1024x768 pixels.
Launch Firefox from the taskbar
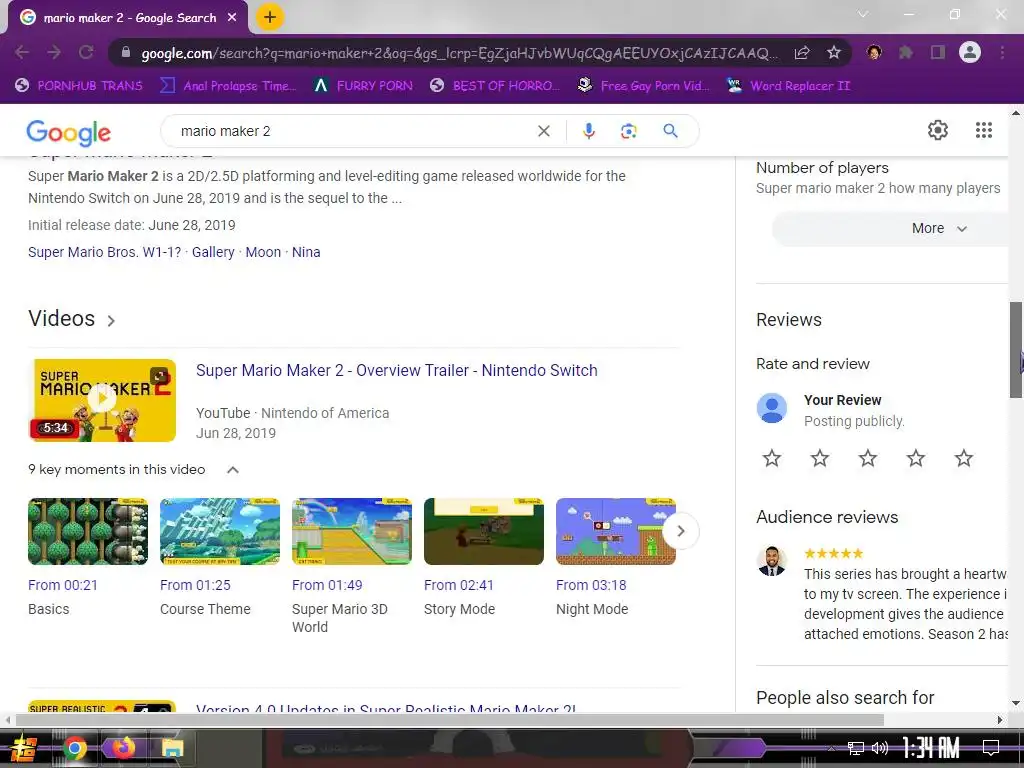click(123, 748)
